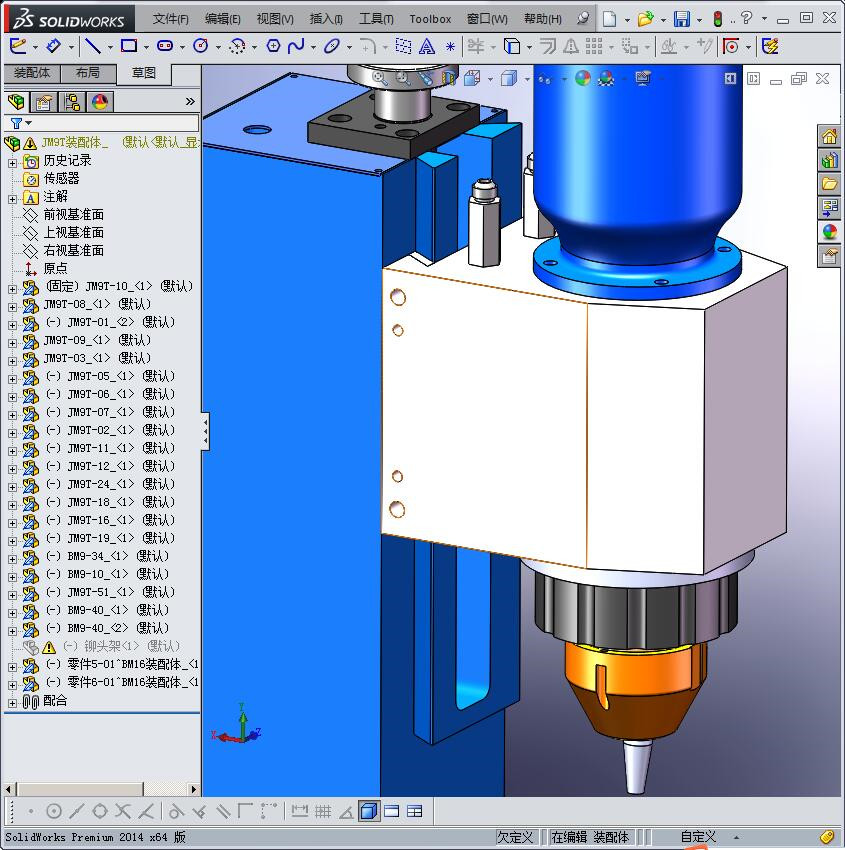Switch to the 装配体 tab

coord(31,73)
